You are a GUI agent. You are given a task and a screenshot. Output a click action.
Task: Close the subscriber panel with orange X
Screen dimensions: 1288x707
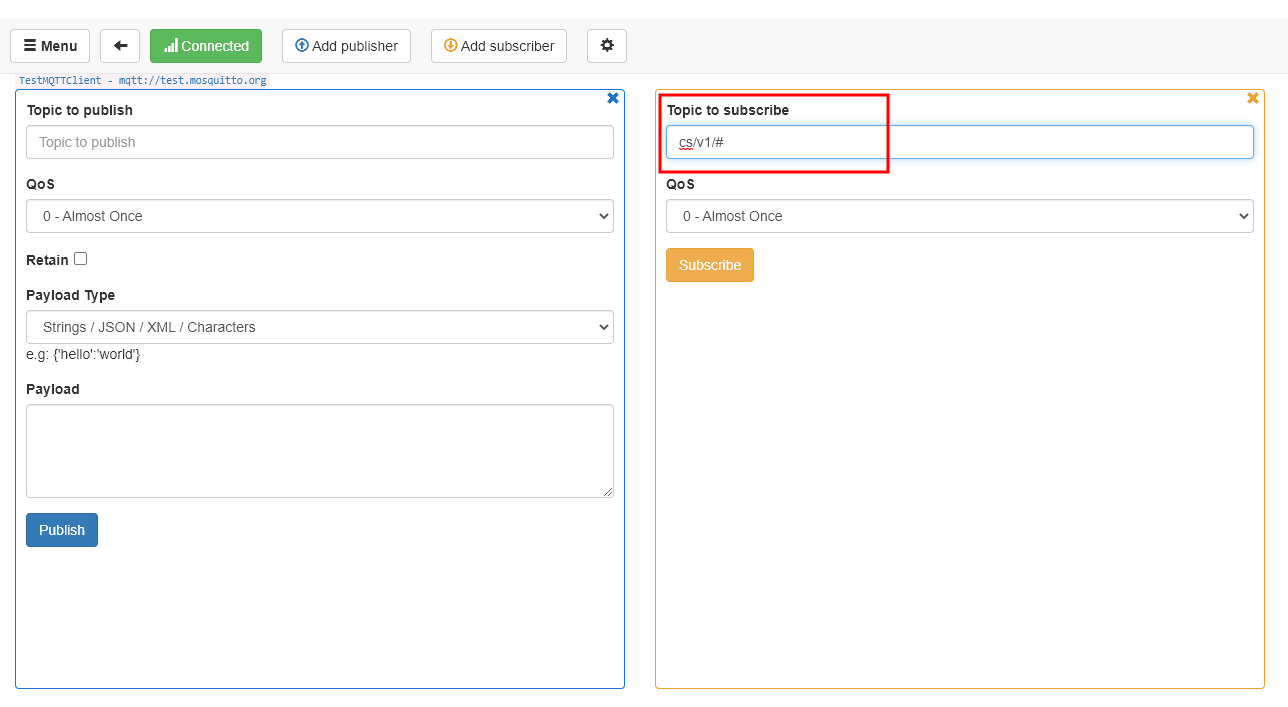1252,98
